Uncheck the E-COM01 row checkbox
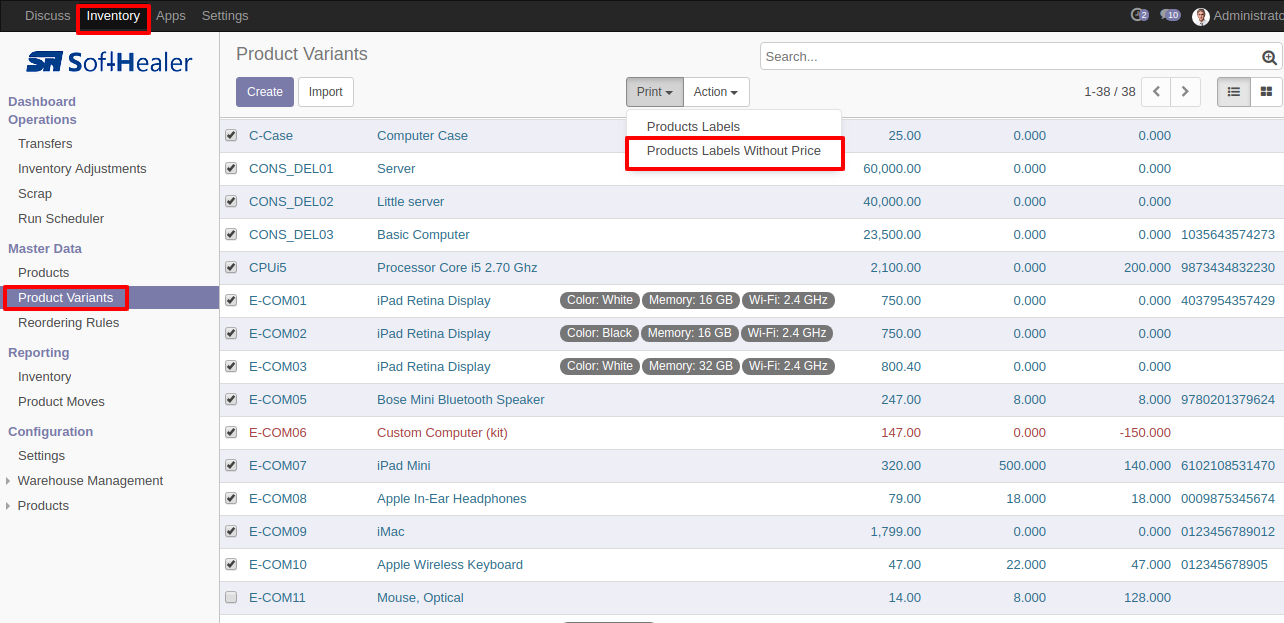Viewport: 1284px width, 623px height. [231, 300]
